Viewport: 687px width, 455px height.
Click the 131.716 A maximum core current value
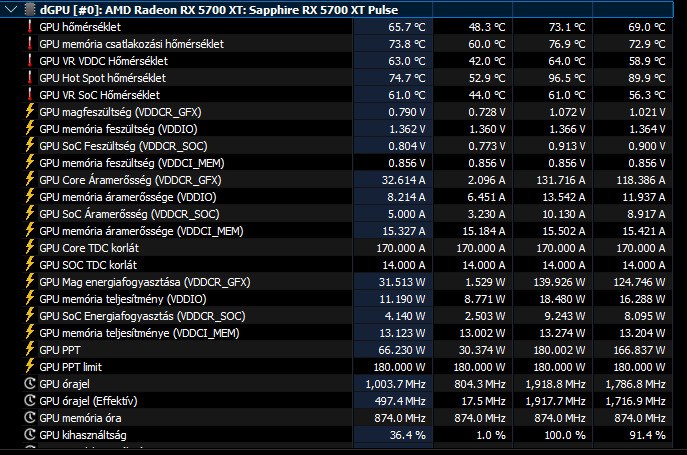pyautogui.click(x=561, y=180)
